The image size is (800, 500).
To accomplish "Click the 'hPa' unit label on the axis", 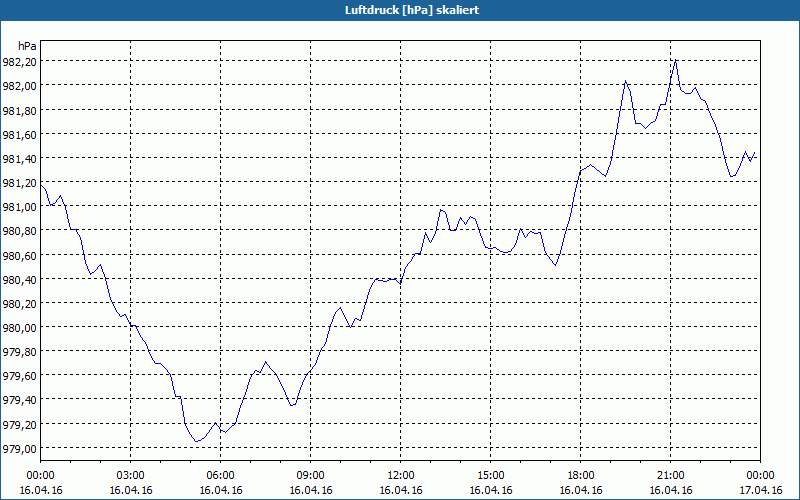I will [x=27, y=46].
